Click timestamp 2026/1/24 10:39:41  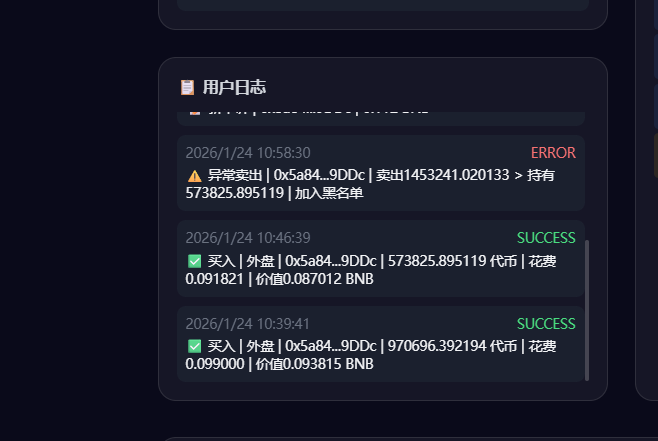coord(248,324)
